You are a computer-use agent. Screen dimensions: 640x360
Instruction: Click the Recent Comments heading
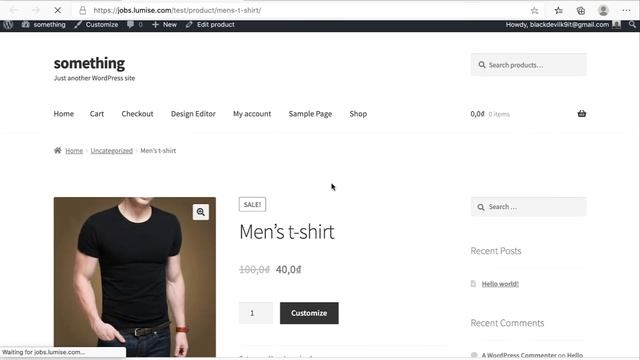coord(507,323)
